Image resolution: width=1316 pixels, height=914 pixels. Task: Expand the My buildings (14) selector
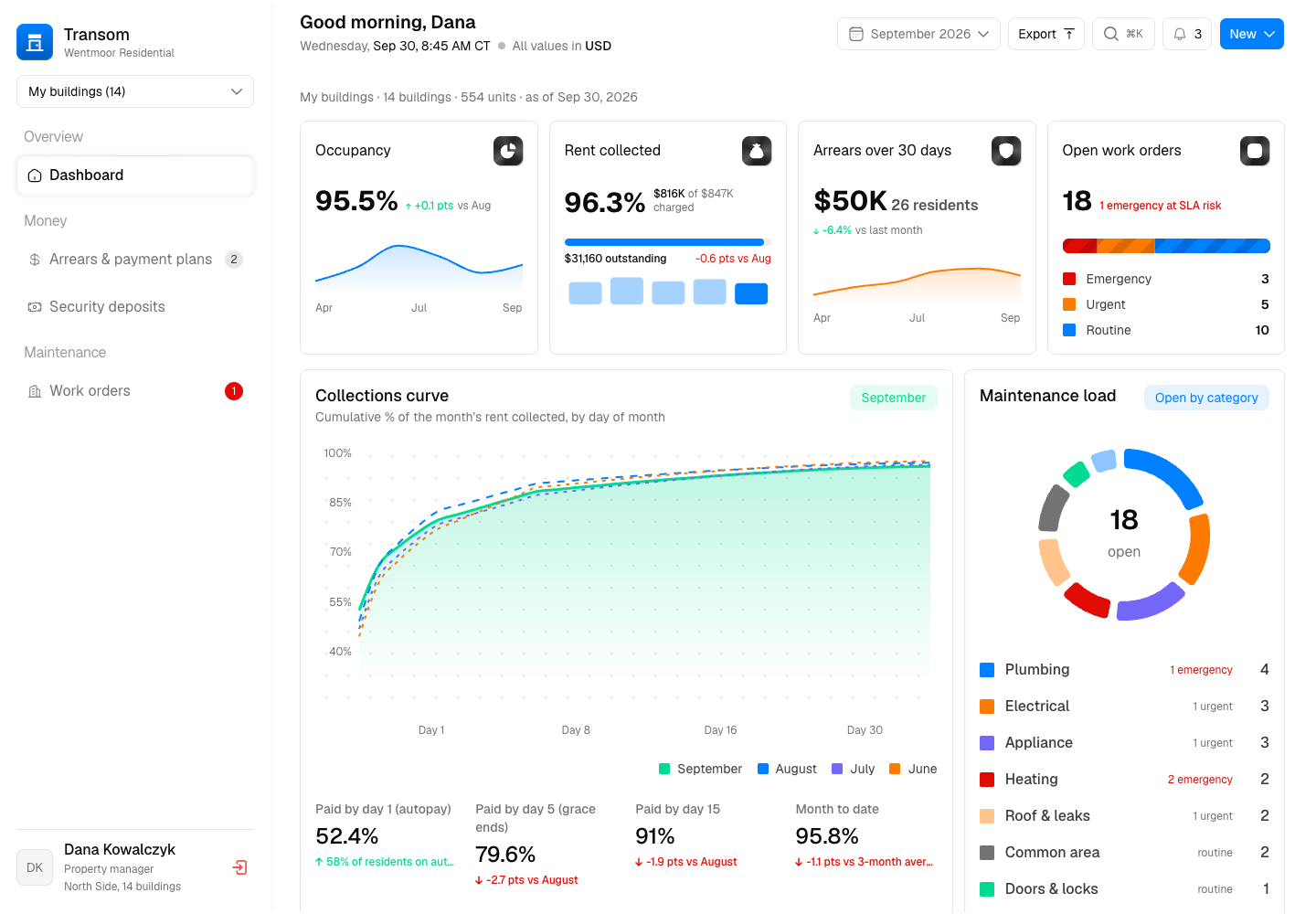coord(135,91)
